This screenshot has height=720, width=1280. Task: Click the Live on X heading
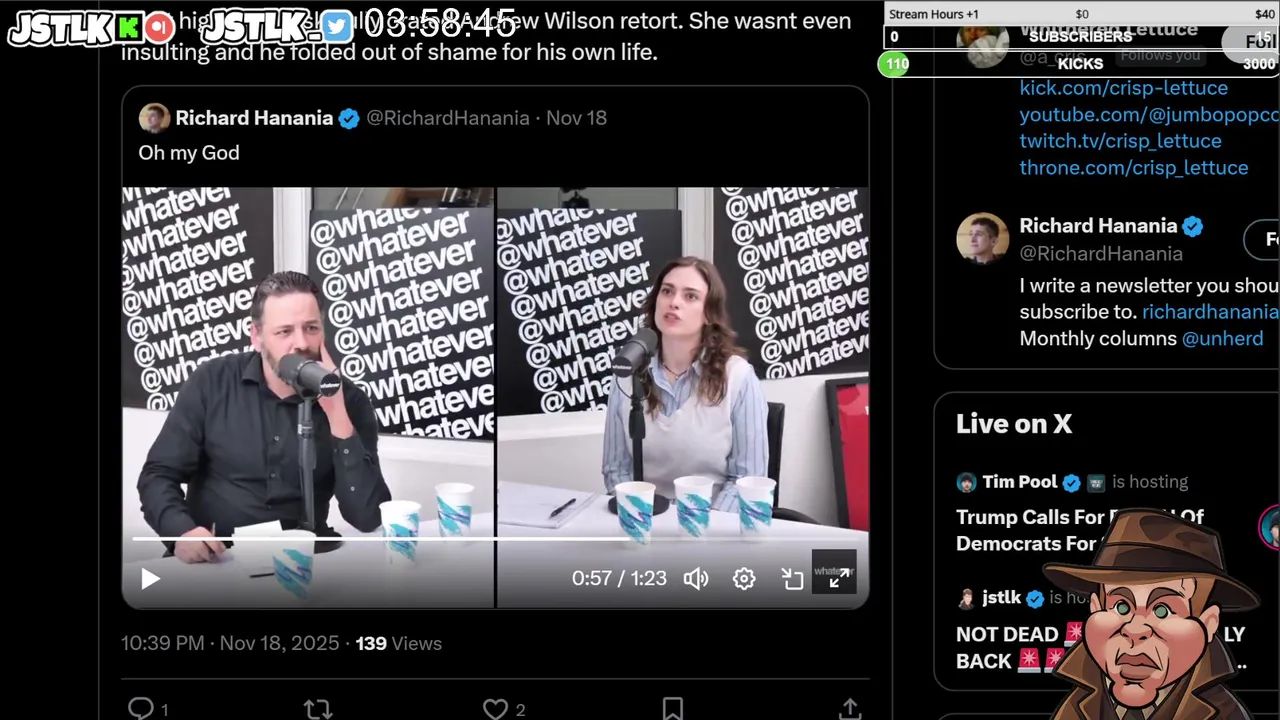(x=1014, y=424)
